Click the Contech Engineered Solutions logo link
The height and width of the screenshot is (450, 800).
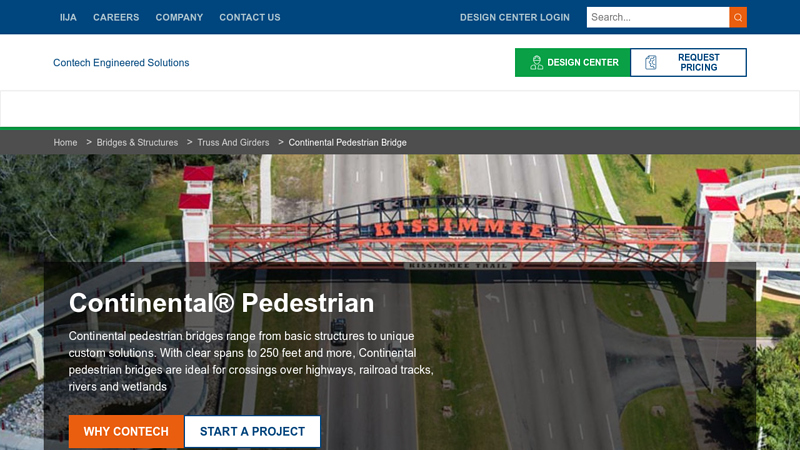point(121,63)
